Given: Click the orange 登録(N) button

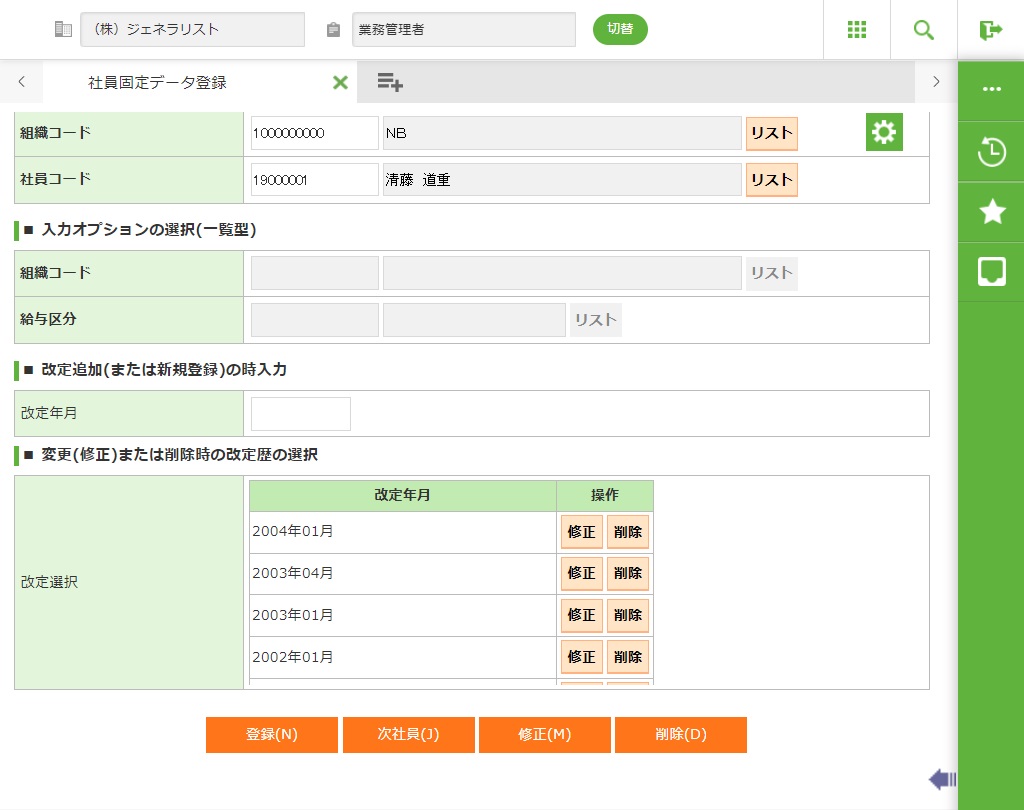Looking at the screenshot, I should click(272, 734).
